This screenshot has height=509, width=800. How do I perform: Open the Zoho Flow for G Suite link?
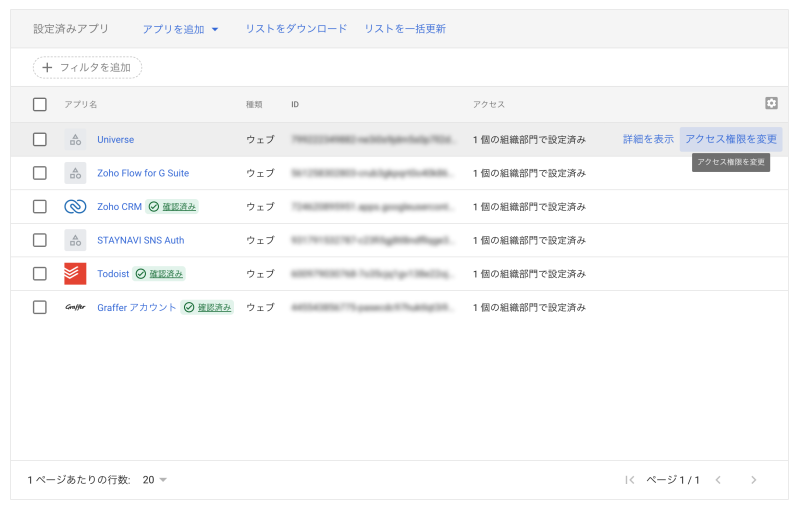pos(143,173)
